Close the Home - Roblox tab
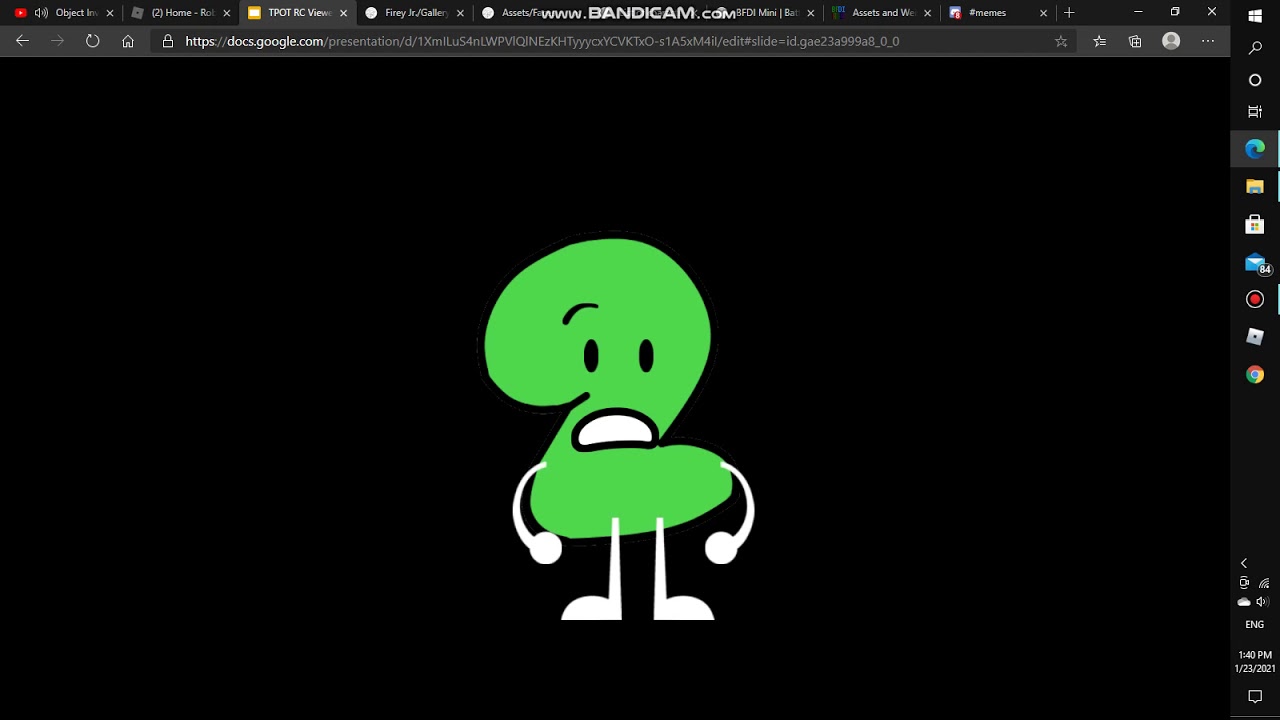The height and width of the screenshot is (720, 1280). (x=227, y=13)
